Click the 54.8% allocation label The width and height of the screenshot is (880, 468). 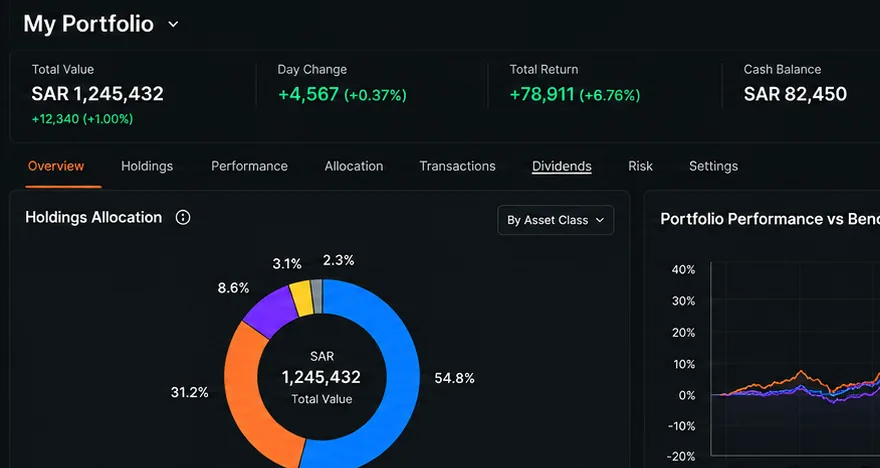[455, 379]
